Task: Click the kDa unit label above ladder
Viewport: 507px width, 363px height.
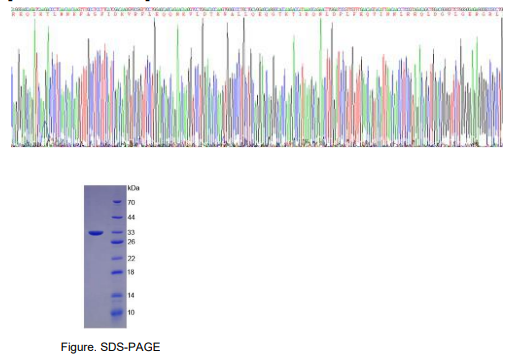Action: click(x=133, y=188)
